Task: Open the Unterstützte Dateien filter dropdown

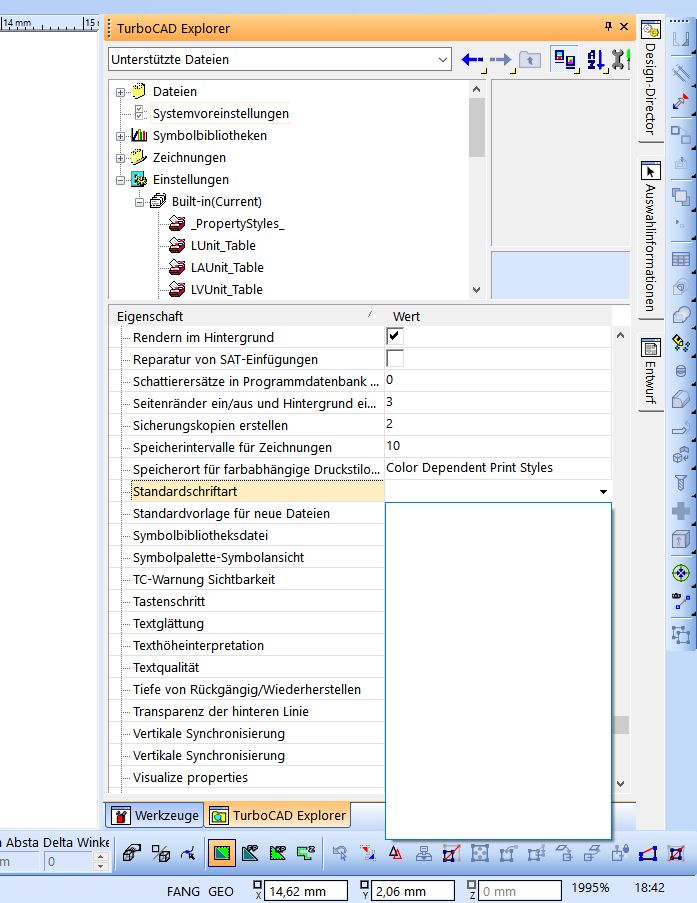Action: coord(442,60)
